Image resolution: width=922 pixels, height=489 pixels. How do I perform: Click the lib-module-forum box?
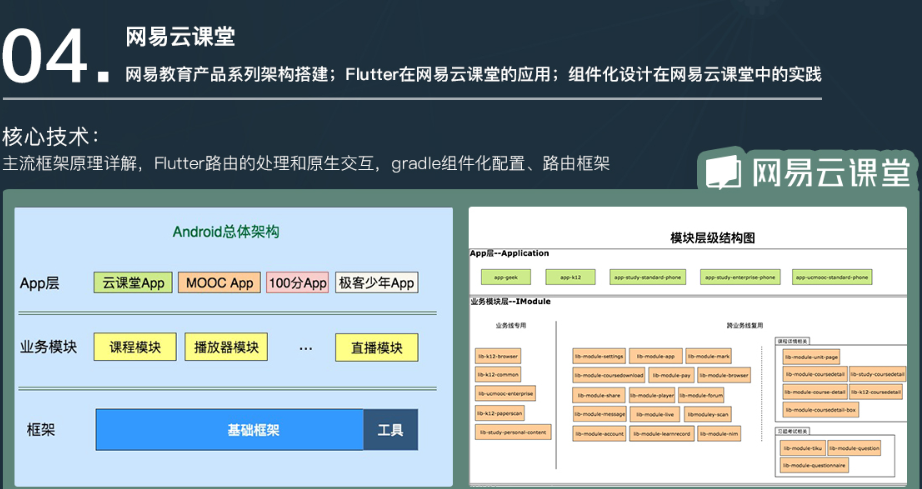point(701,395)
